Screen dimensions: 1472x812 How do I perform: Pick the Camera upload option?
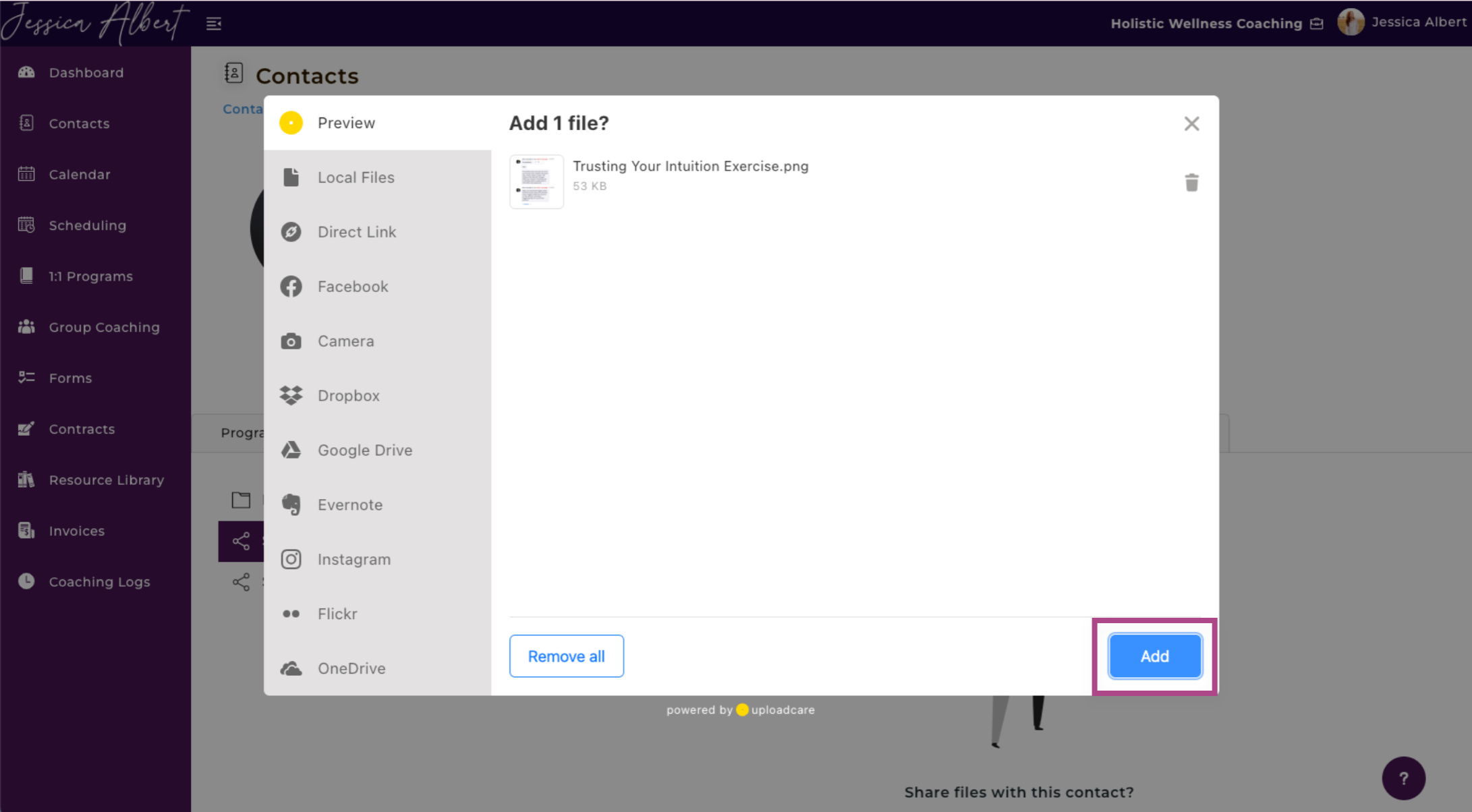click(345, 341)
